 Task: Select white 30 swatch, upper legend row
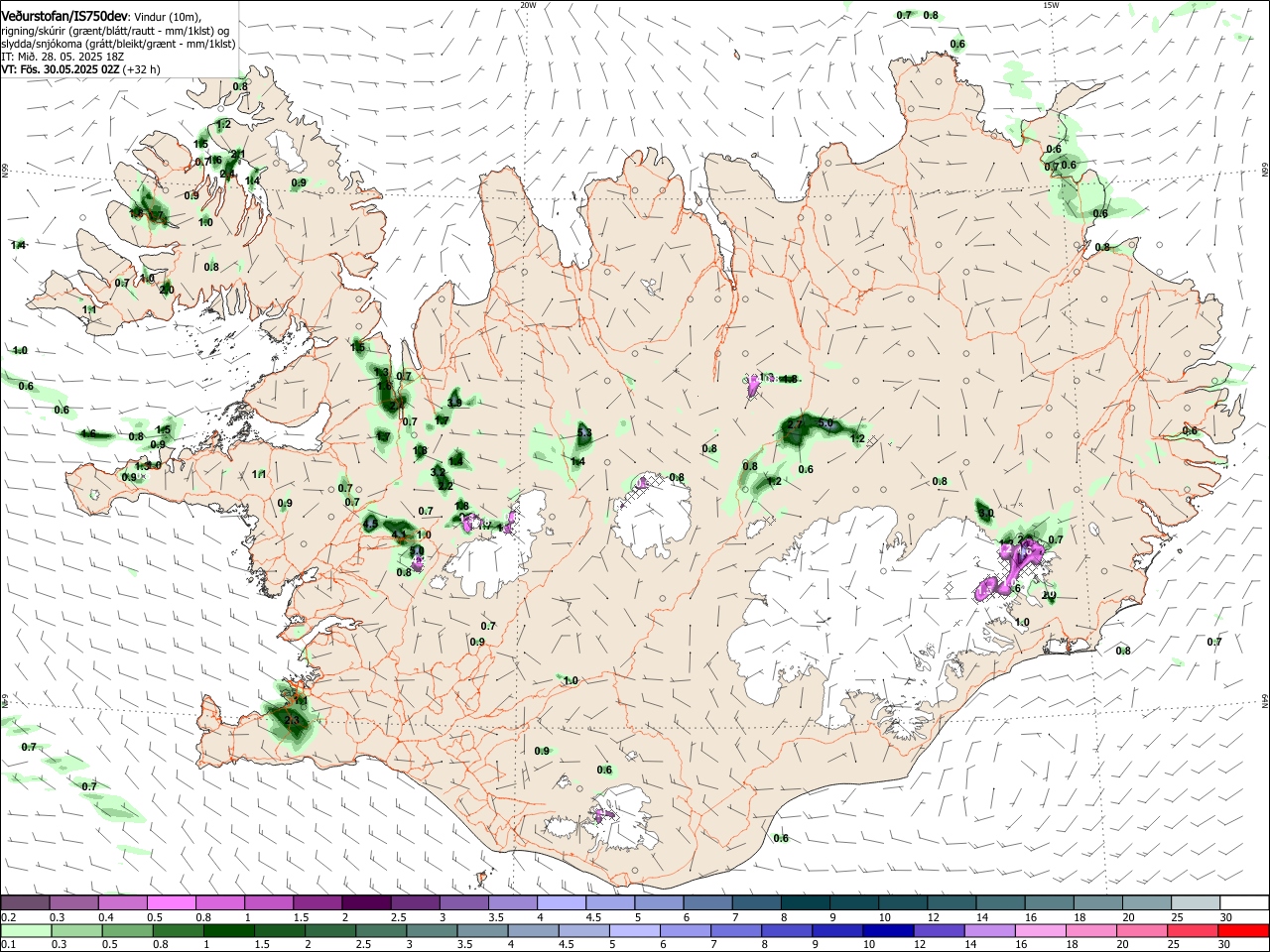click(x=1243, y=903)
